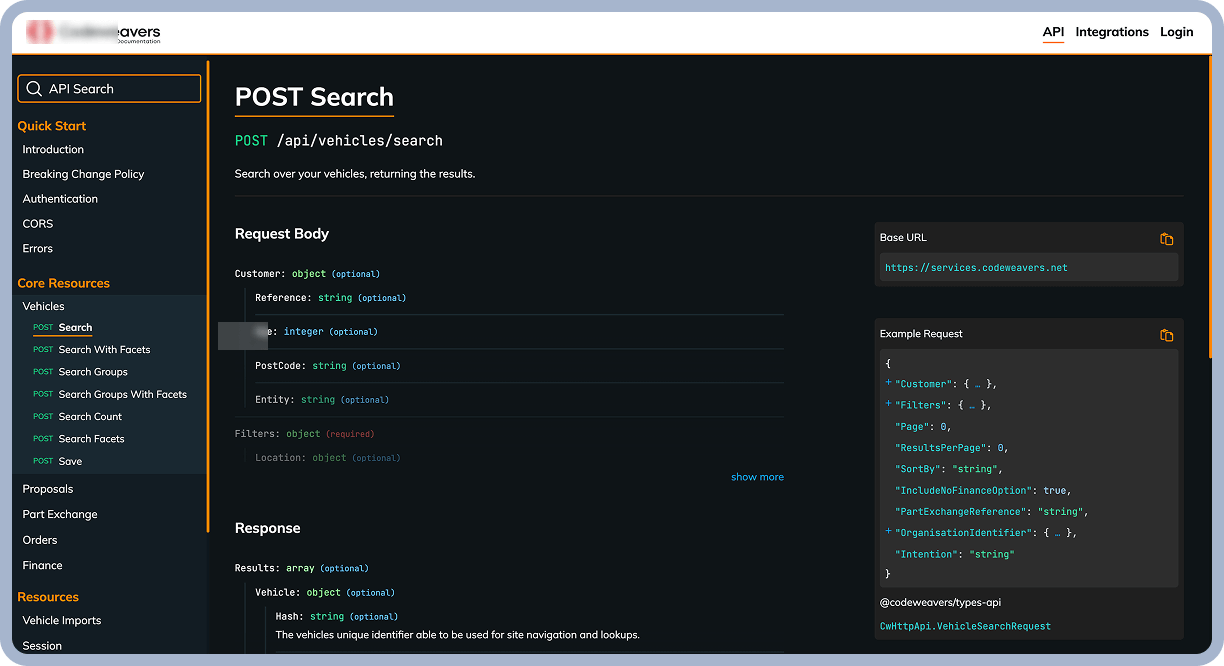Screen dimensions: 1224x666
Task: Select POST Search in the sidebar
Action: pyautogui.click(x=62, y=328)
